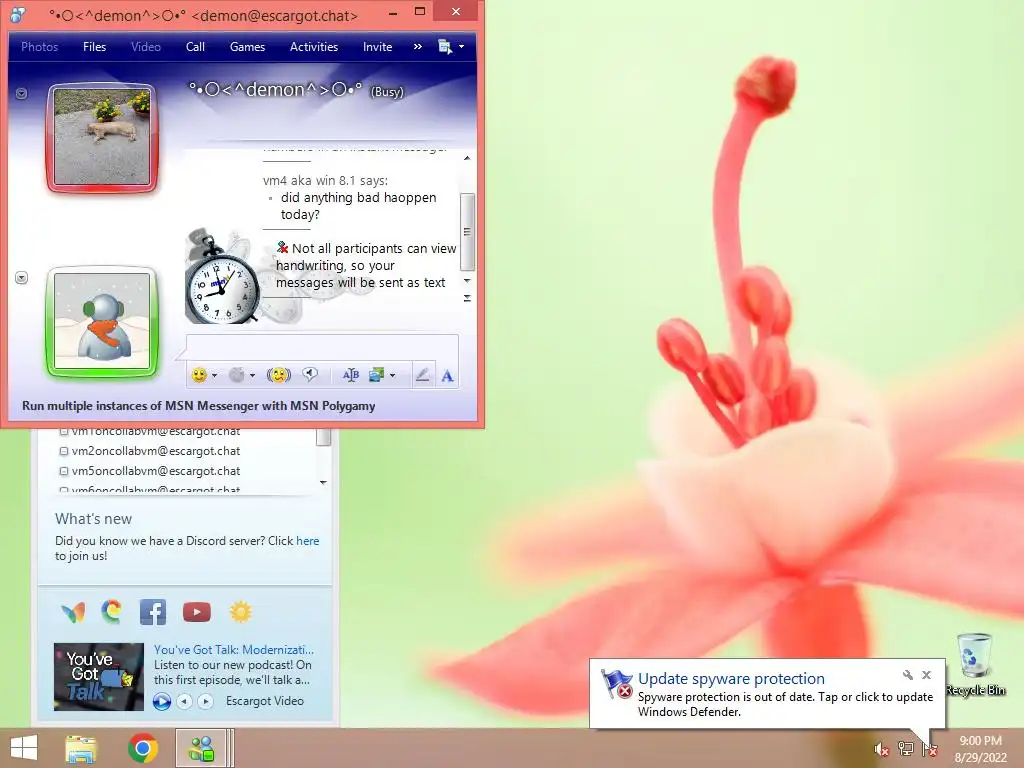Click the network tray icon
The width and height of the screenshot is (1024, 768).
[906, 750]
